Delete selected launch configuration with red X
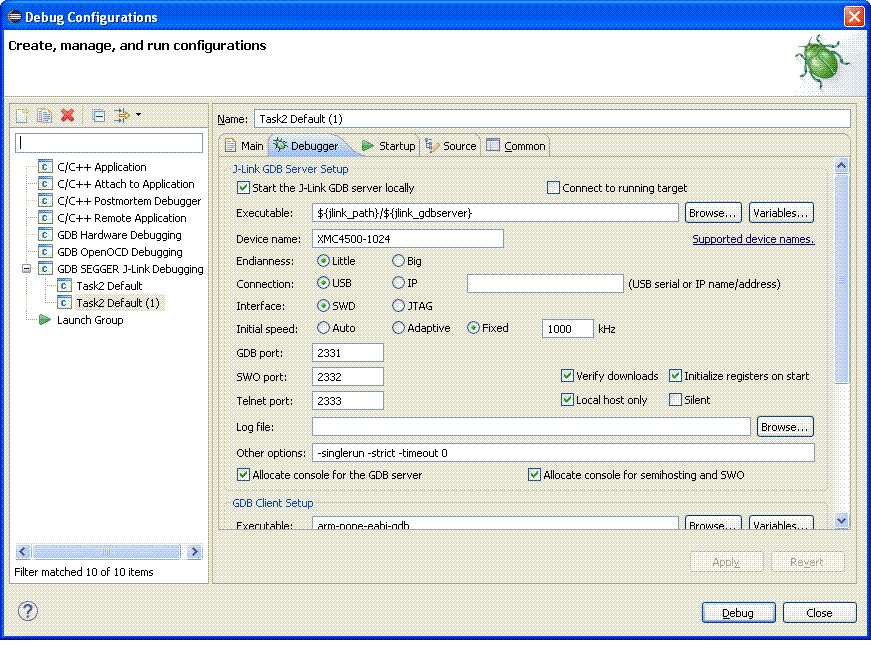The image size is (871, 648). (67, 115)
